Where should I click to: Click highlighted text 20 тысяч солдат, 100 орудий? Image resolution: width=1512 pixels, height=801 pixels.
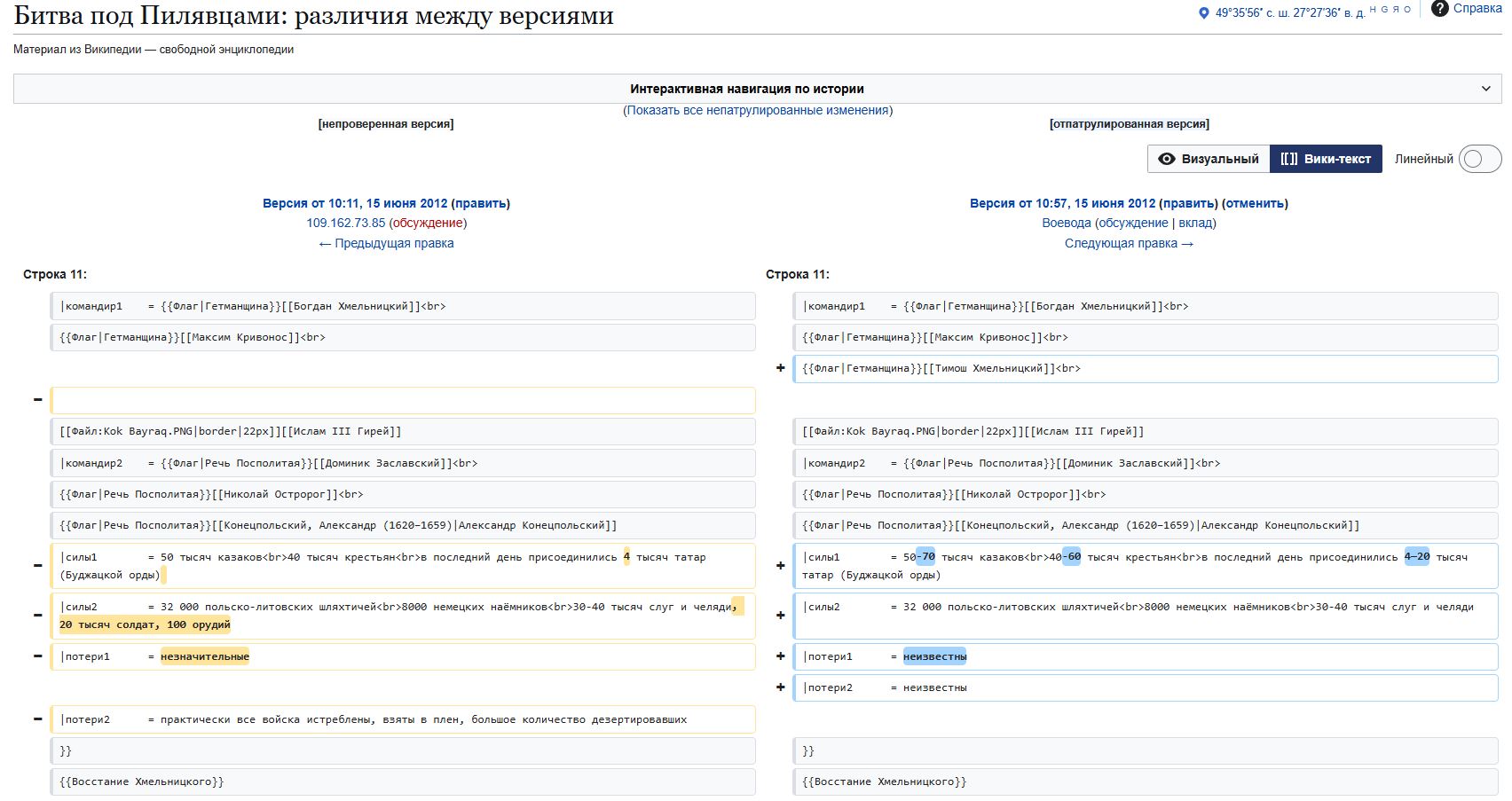pos(145,624)
